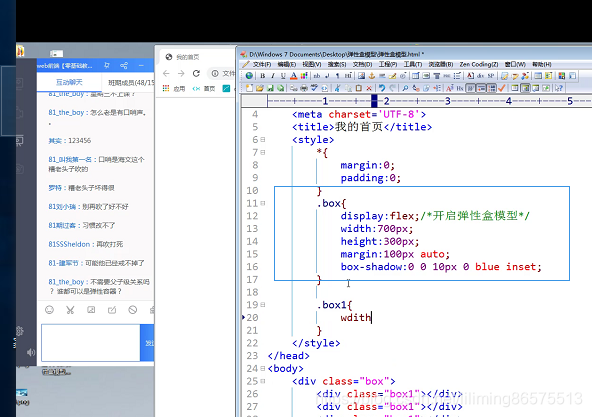The width and height of the screenshot is (592, 417).
Task: Click the scissors screenshot icon in chat toolbar
Action: 70,310
